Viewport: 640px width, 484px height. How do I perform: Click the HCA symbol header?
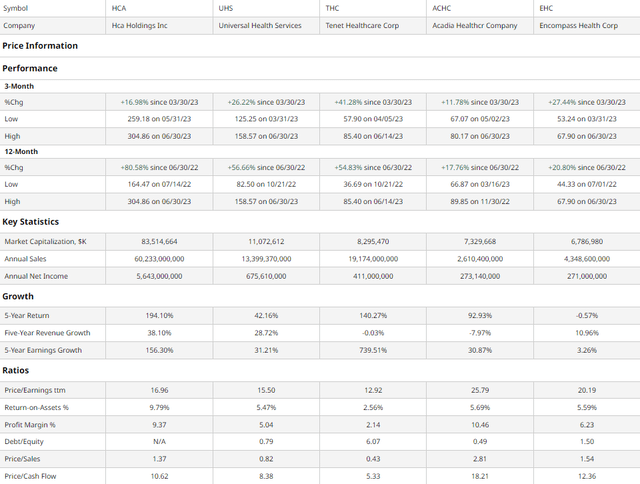point(119,8)
